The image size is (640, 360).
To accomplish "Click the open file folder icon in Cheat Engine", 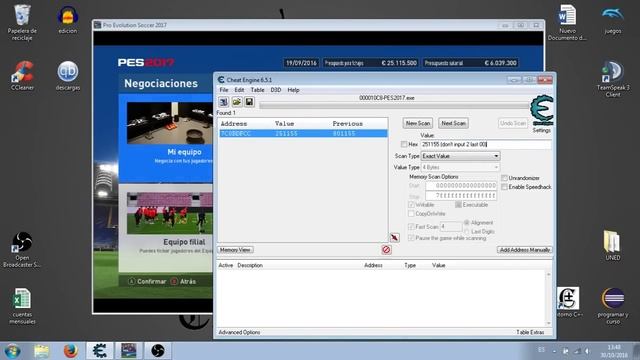I will (x=237, y=102).
